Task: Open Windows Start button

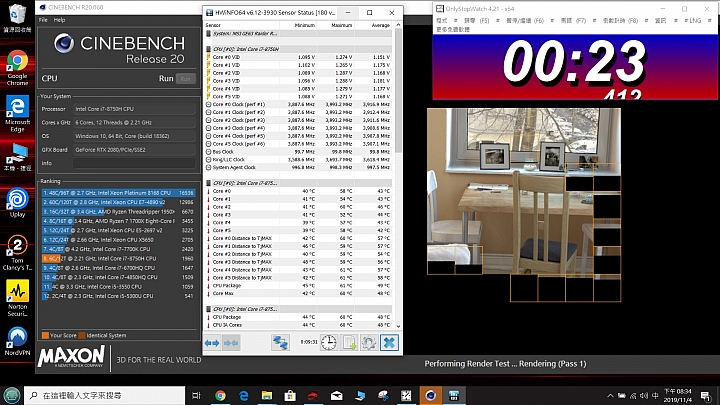Action: 11,395
